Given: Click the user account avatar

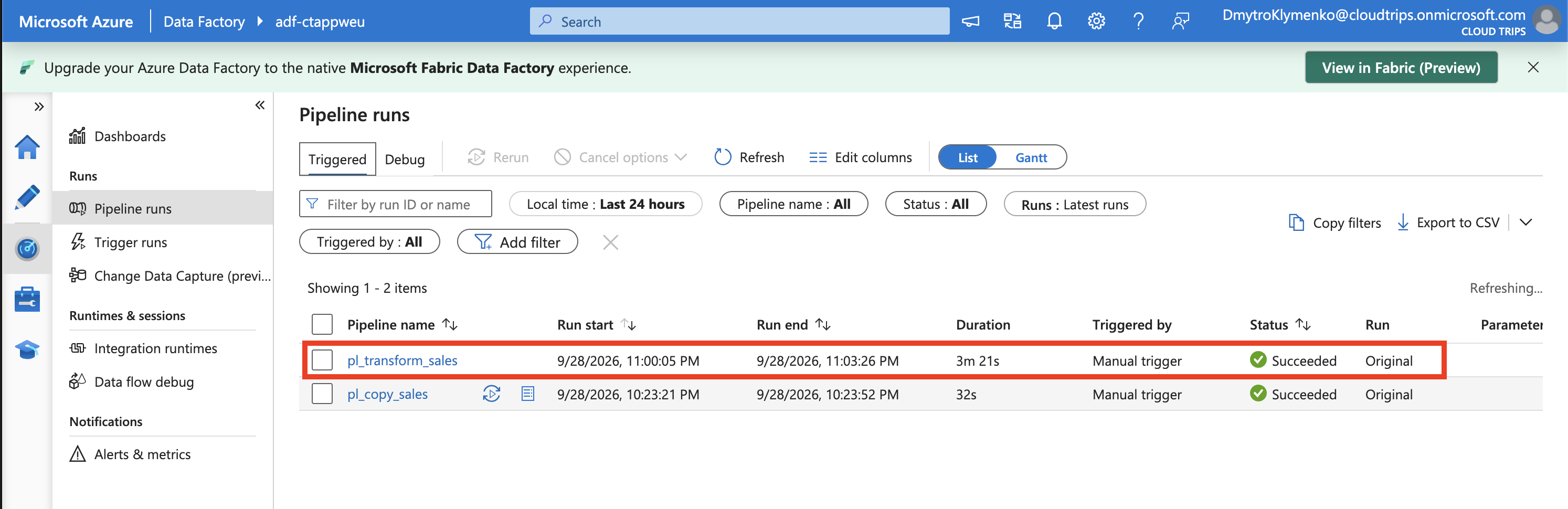Looking at the screenshot, I should [1546, 20].
